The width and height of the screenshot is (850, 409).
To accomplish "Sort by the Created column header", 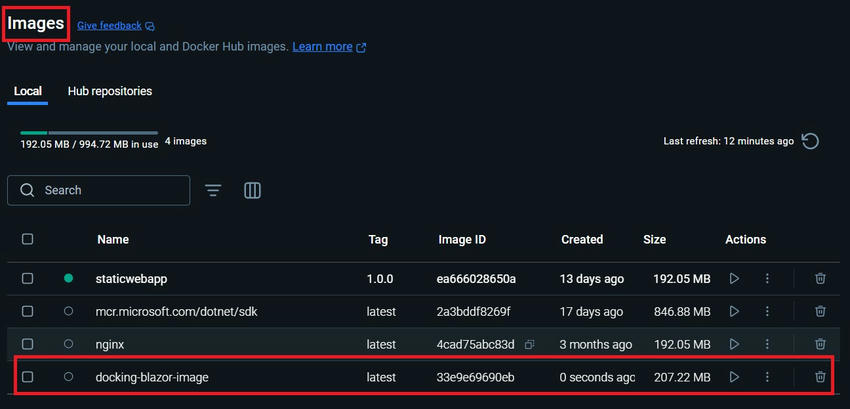I will click(x=582, y=239).
